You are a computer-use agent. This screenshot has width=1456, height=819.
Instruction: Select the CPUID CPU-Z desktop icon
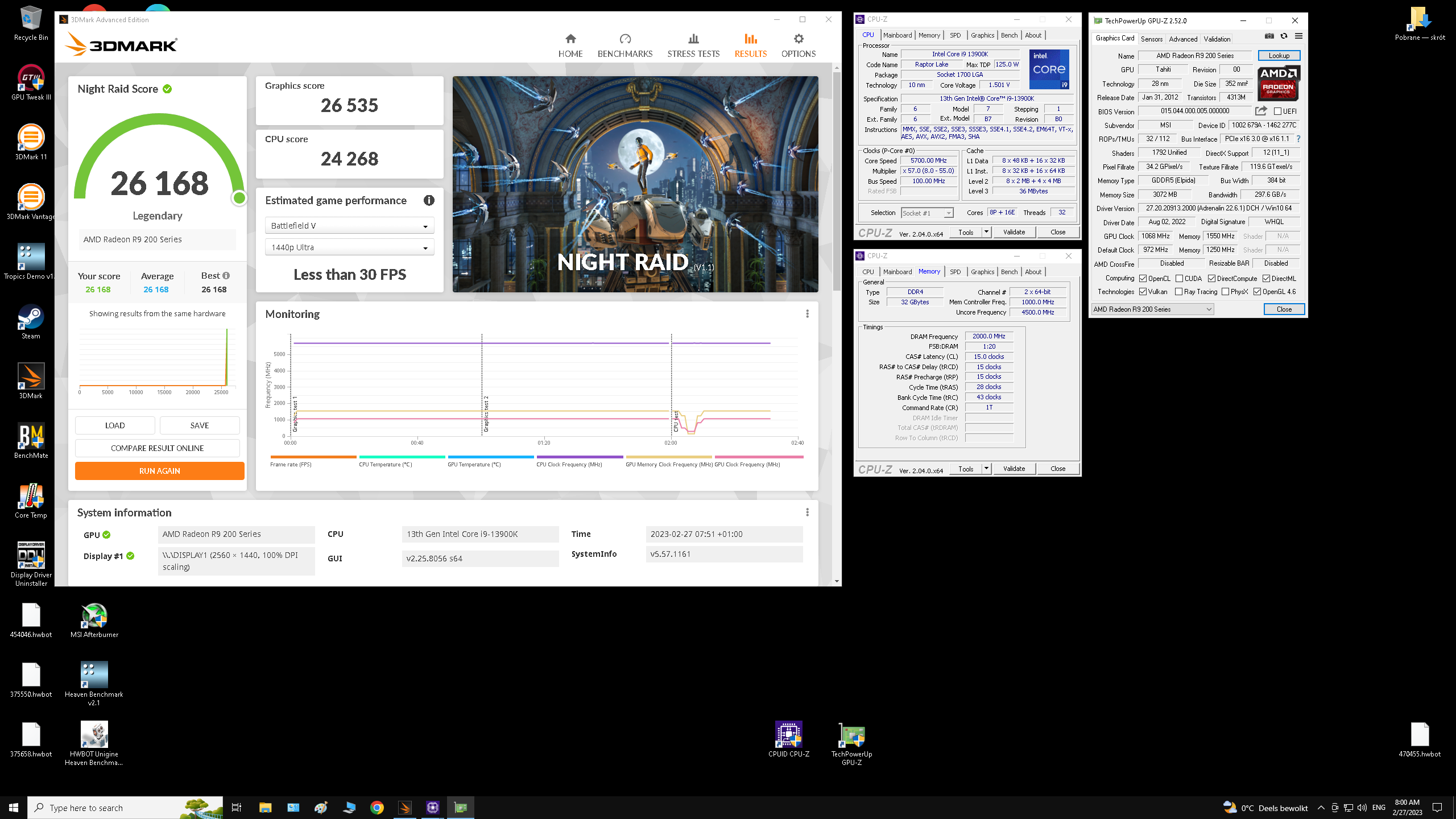789,739
